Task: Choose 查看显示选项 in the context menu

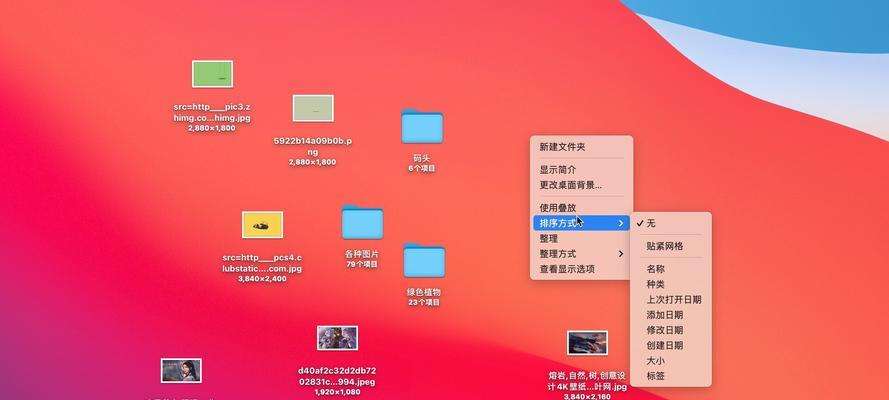Action: pyautogui.click(x=581, y=269)
